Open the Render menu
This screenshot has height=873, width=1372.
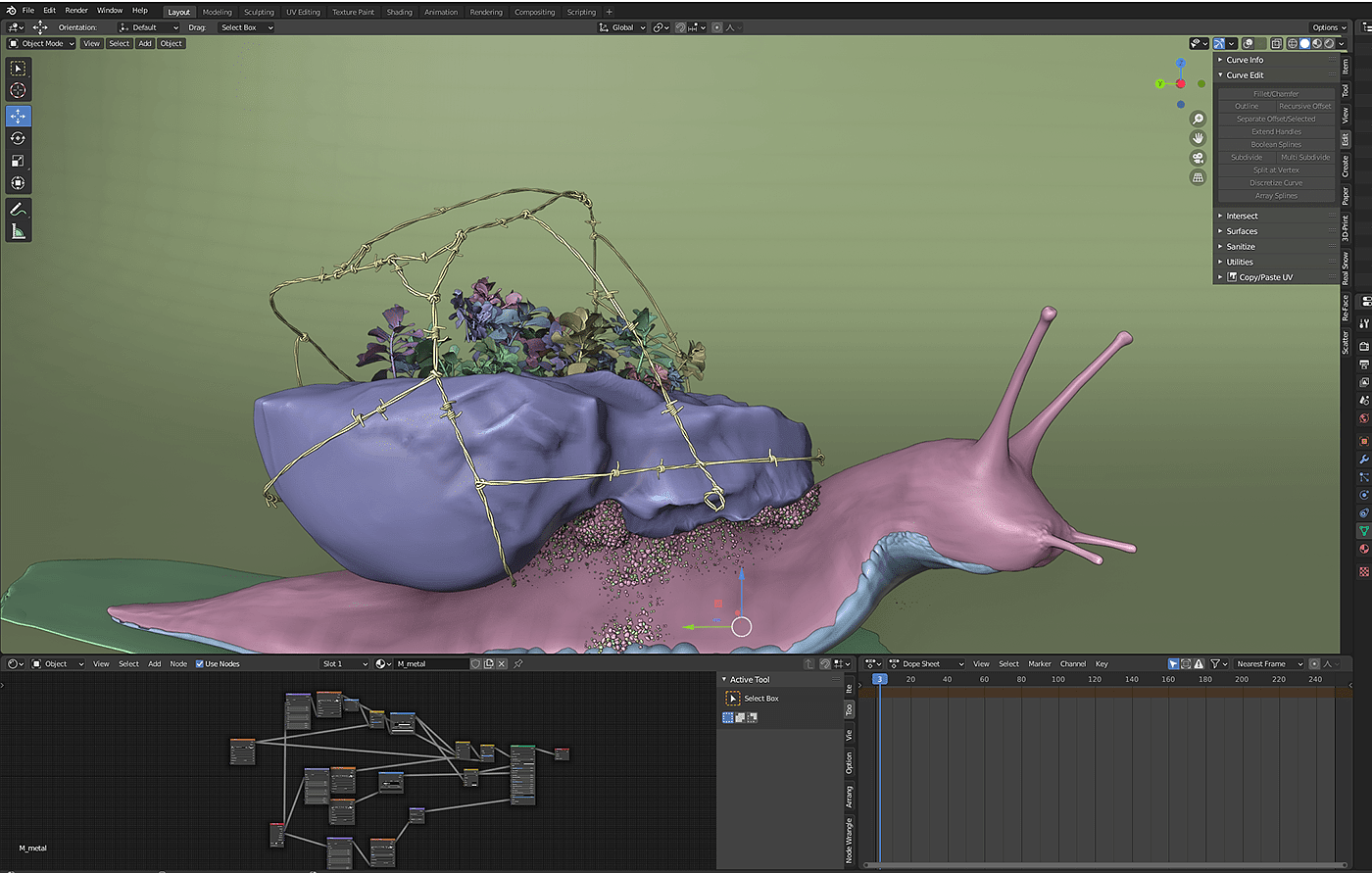76,10
